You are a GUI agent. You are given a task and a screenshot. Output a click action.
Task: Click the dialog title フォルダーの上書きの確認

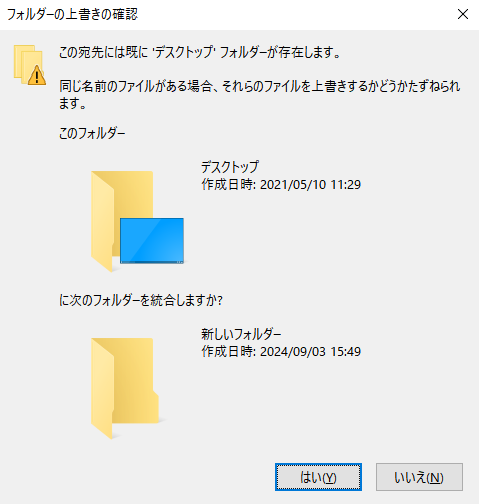[x=72, y=14]
